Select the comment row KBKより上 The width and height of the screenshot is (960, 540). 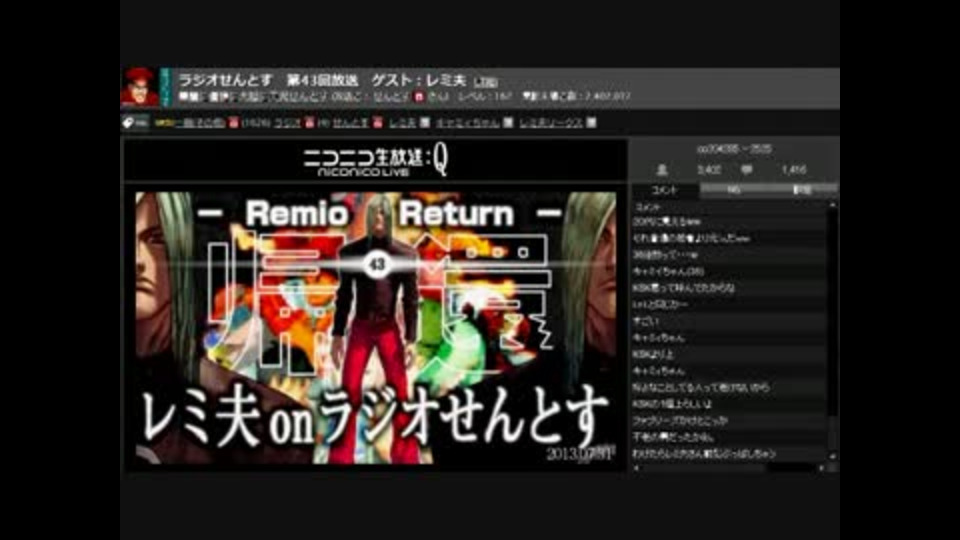click(729, 354)
